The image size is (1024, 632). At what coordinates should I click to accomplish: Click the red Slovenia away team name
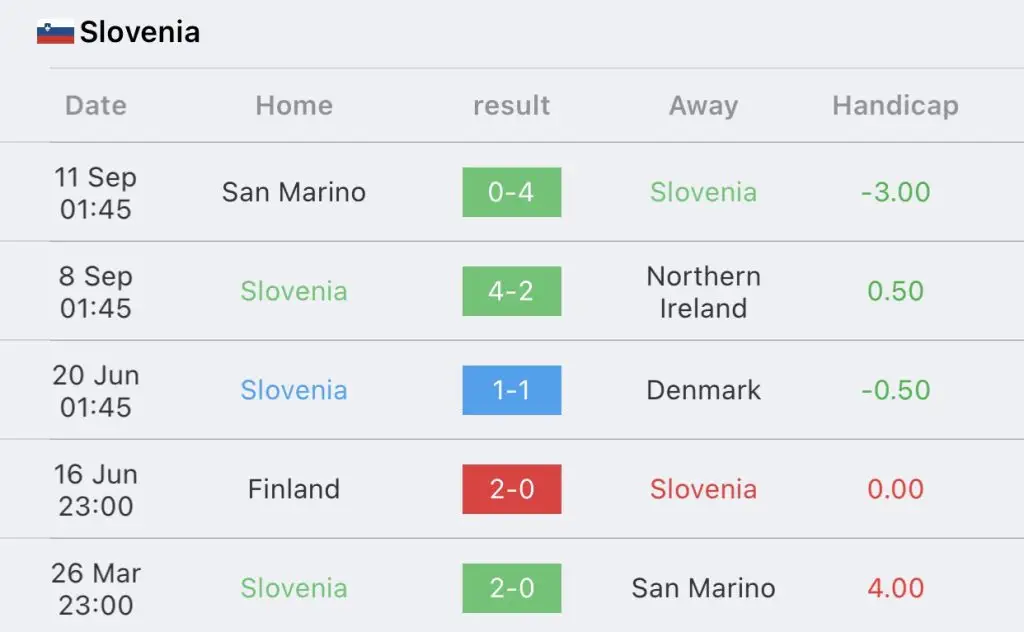[x=703, y=489]
